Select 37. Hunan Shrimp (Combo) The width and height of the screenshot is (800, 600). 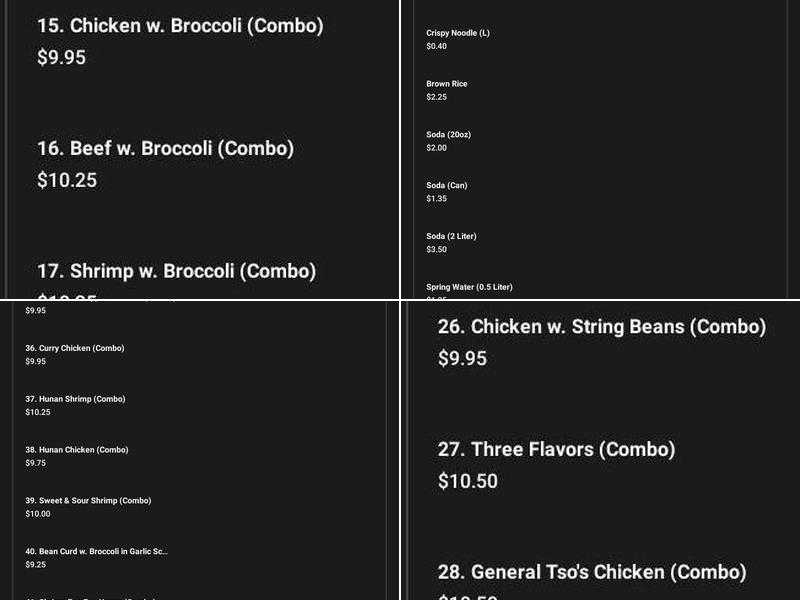click(x=75, y=399)
